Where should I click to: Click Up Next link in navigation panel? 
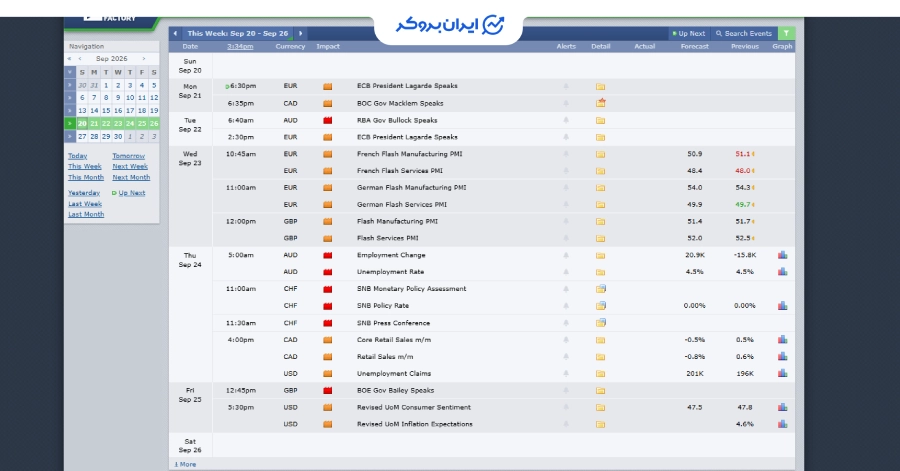click(x=131, y=193)
